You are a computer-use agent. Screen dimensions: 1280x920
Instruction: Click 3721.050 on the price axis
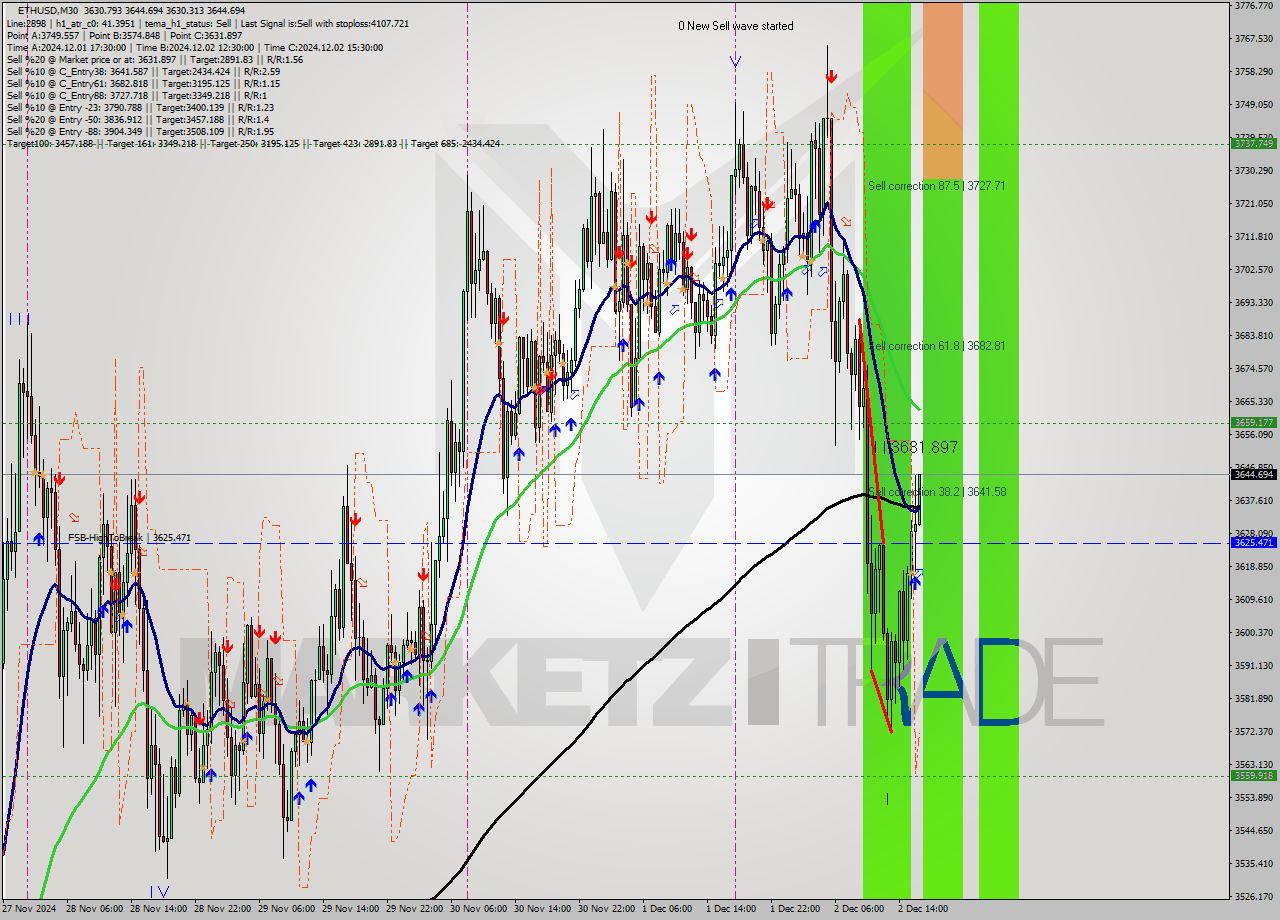pos(1254,203)
